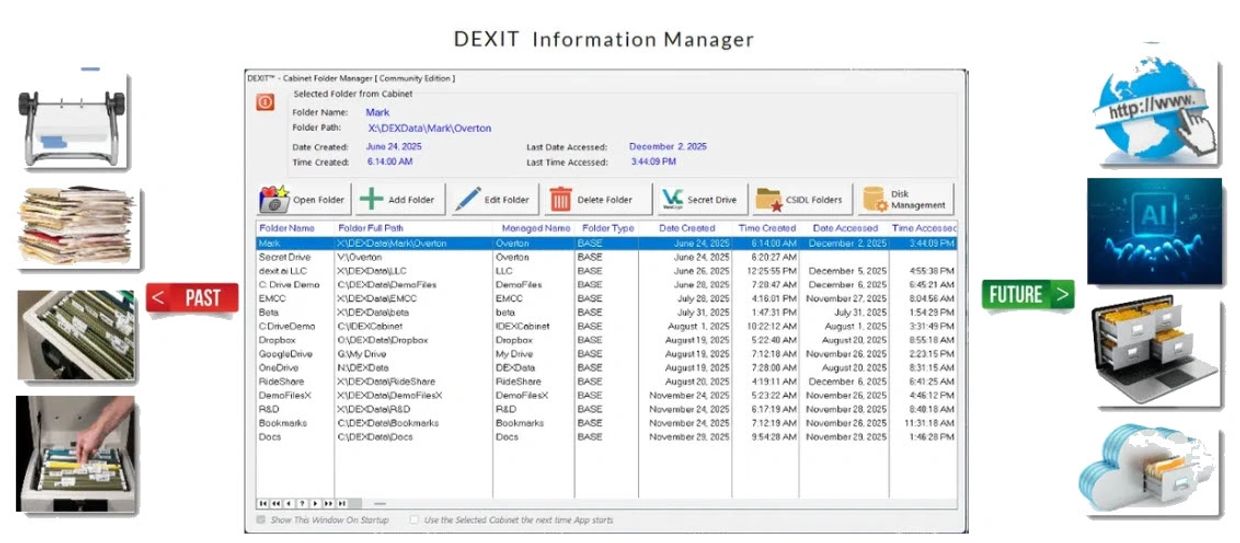Open CSIDL Folders
Viewport: 1240px width, 543px height.
click(x=800, y=199)
